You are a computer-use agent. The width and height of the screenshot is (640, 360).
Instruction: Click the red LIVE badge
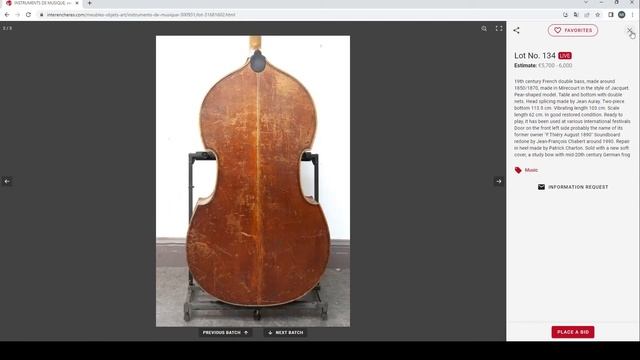point(565,56)
